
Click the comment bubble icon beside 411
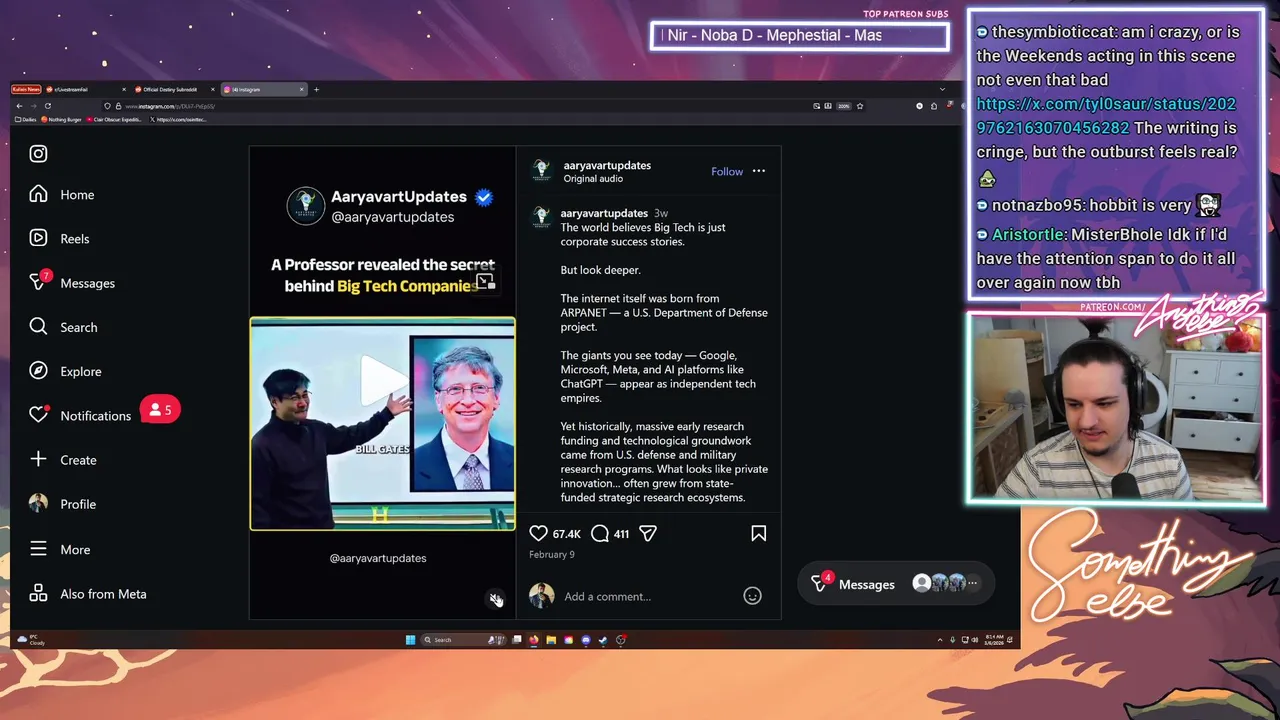(x=600, y=533)
